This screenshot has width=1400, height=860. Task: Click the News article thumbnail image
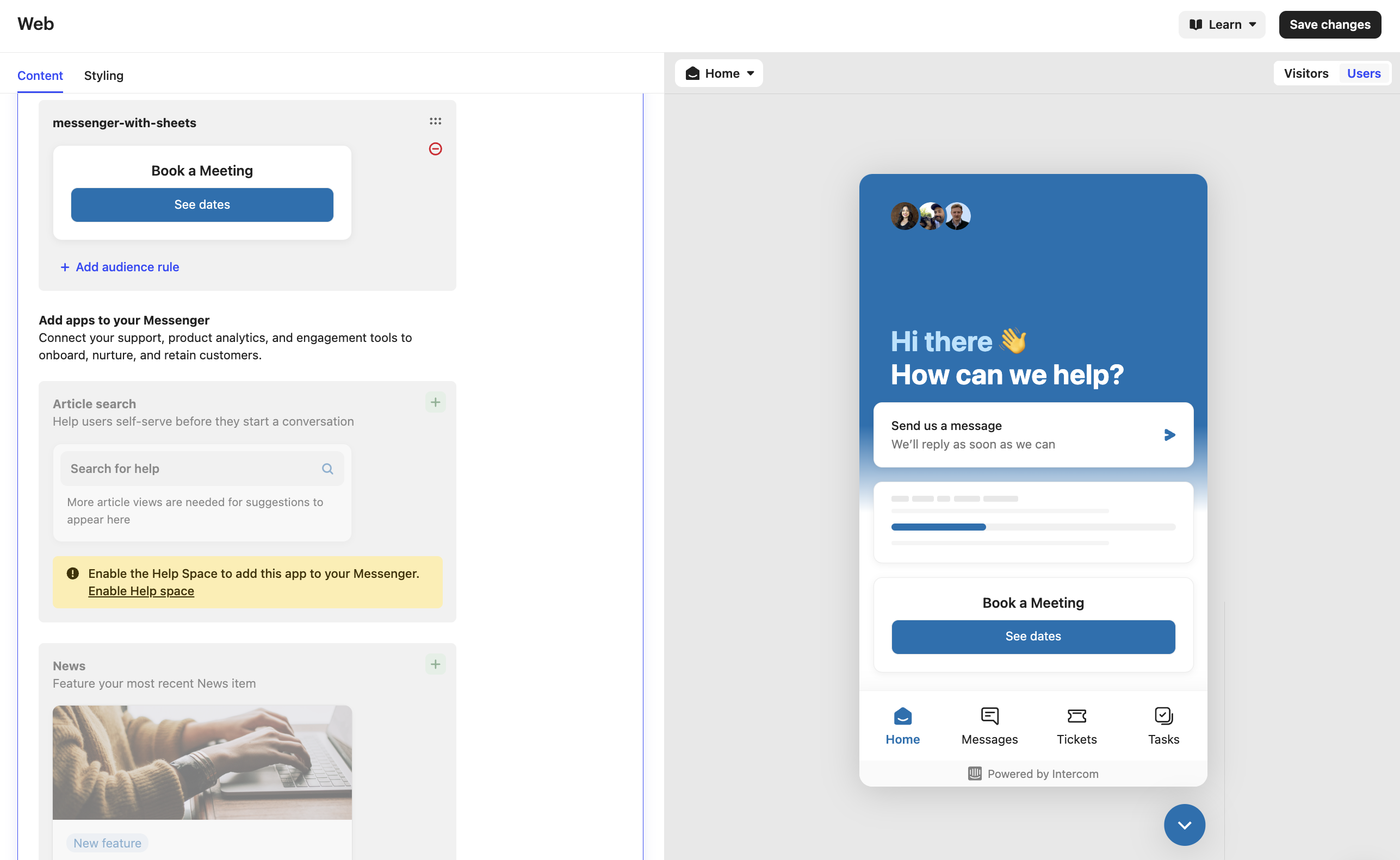click(x=202, y=762)
